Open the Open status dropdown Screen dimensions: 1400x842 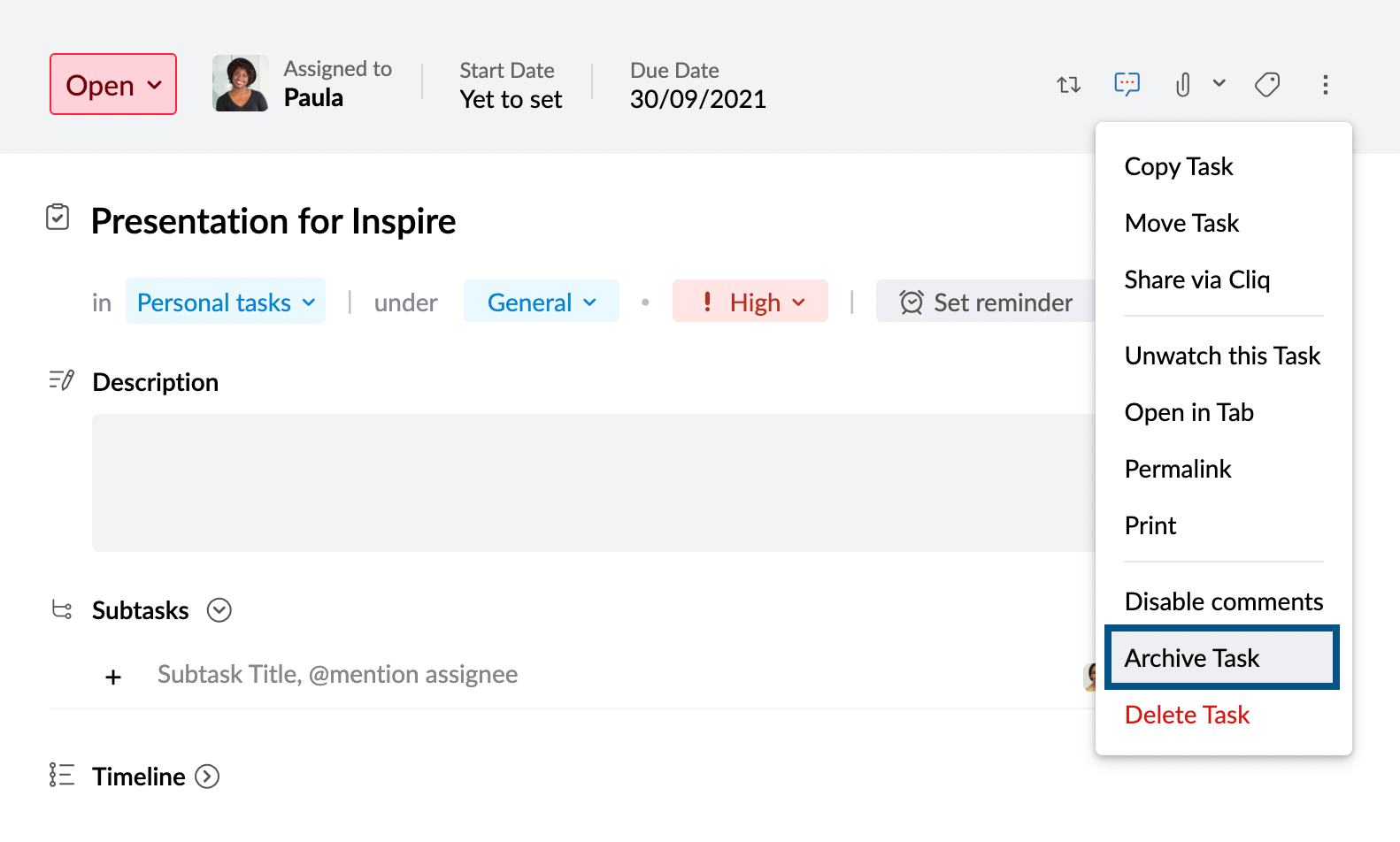pos(113,85)
